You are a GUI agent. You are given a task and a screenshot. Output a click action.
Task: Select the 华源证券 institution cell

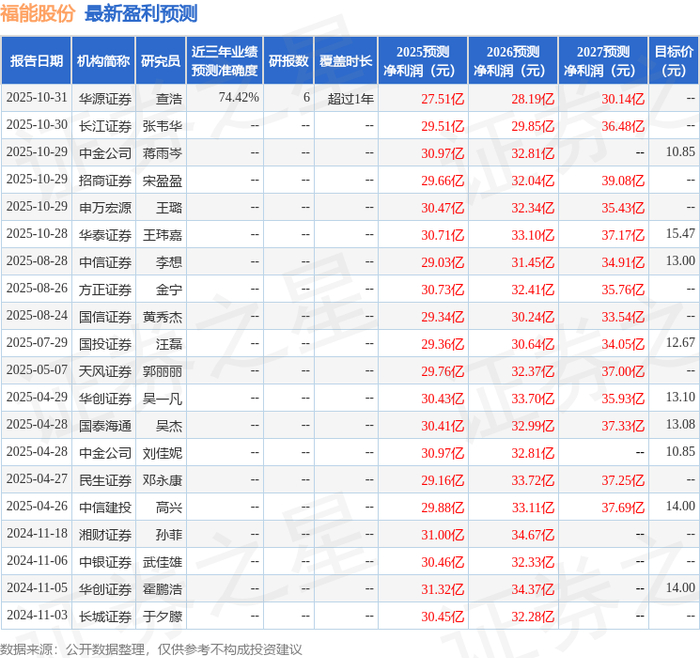(x=105, y=99)
